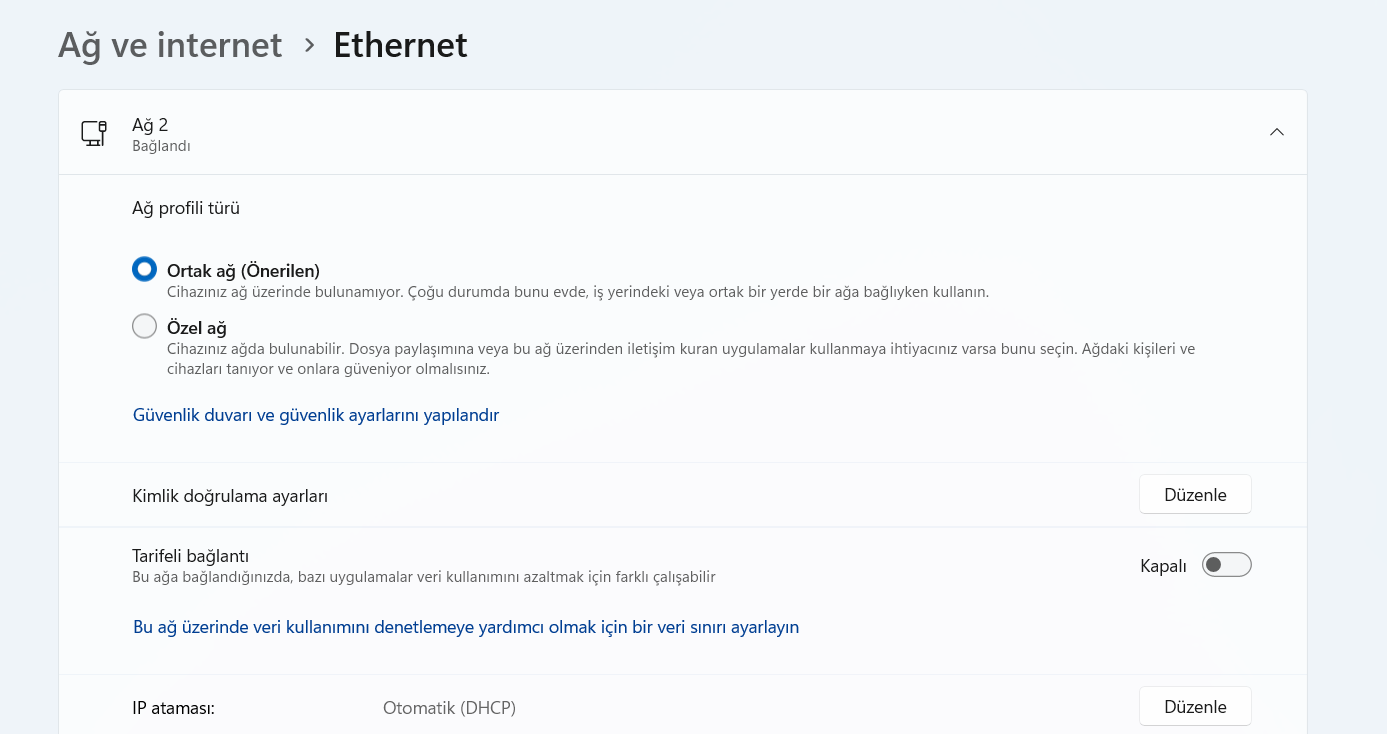1387x734 pixels.
Task: Click the breadcrumb separator arrow
Action: [309, 45]
